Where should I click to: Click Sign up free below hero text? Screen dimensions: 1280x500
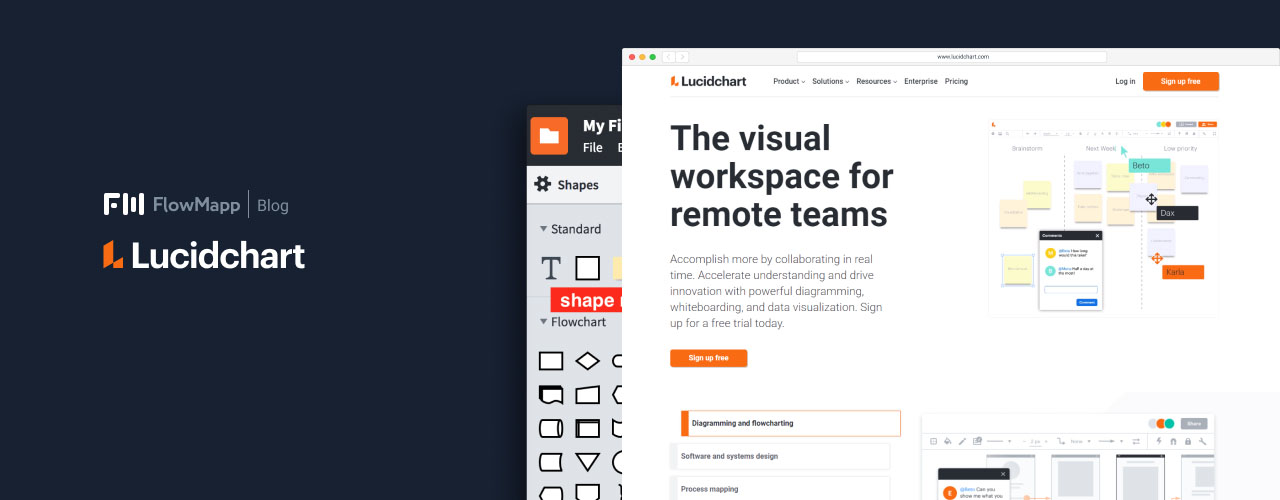(x=708, y=358)
